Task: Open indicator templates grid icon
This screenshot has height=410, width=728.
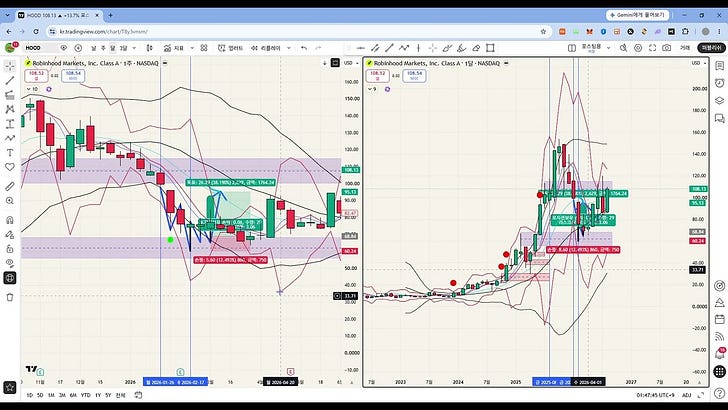Action: 204,48
